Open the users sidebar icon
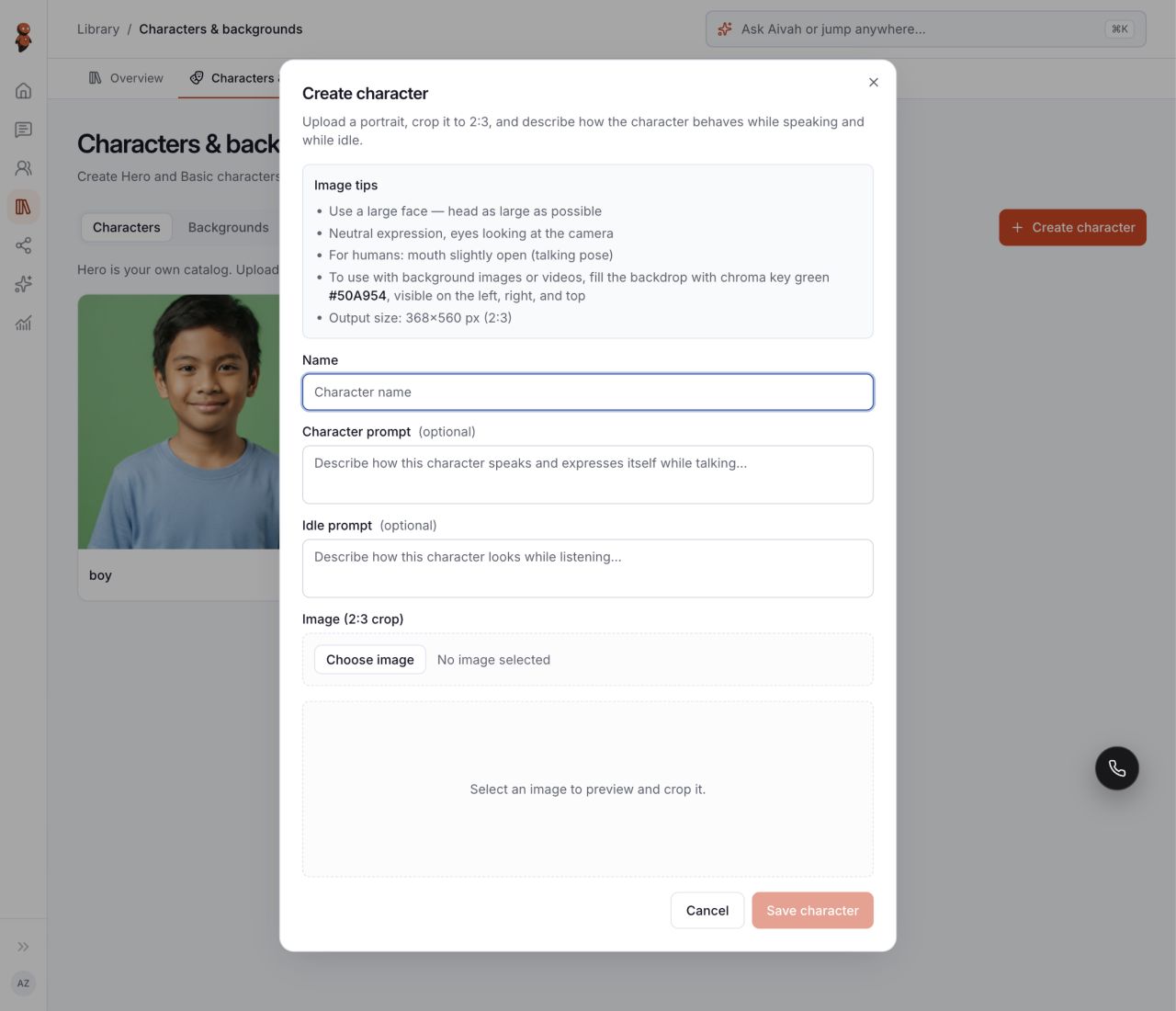 (x=24, y=168)
